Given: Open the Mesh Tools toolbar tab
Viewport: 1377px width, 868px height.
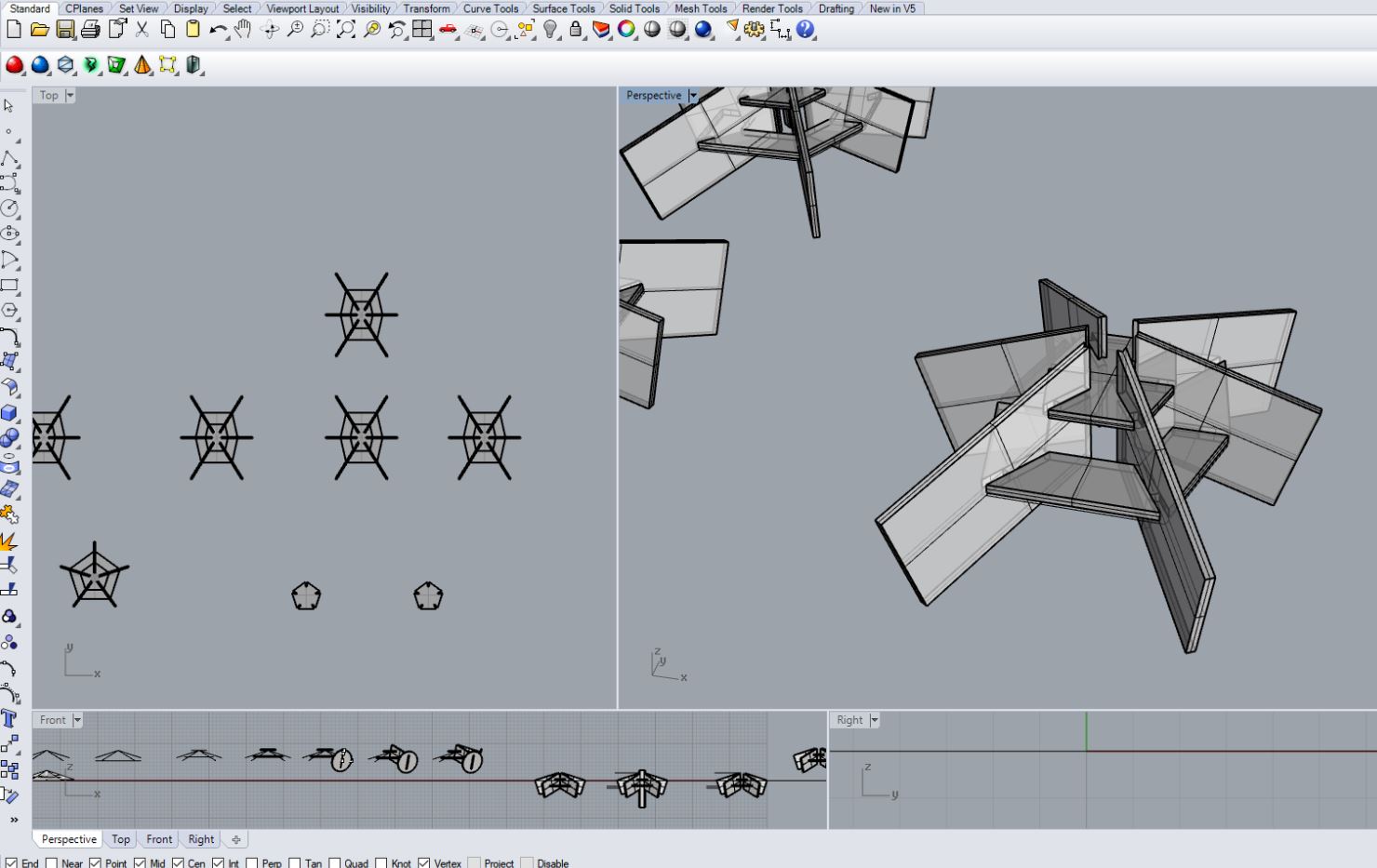Looking at the screenshot, I should pyautogui.click(x=701, y=8).
